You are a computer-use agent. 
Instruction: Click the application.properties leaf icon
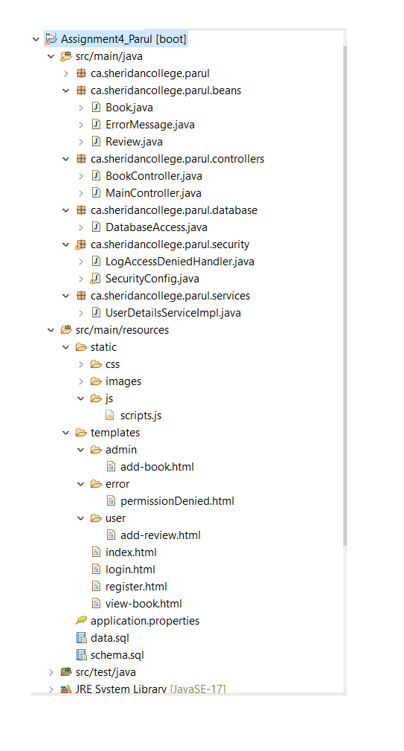coord(81,621)
